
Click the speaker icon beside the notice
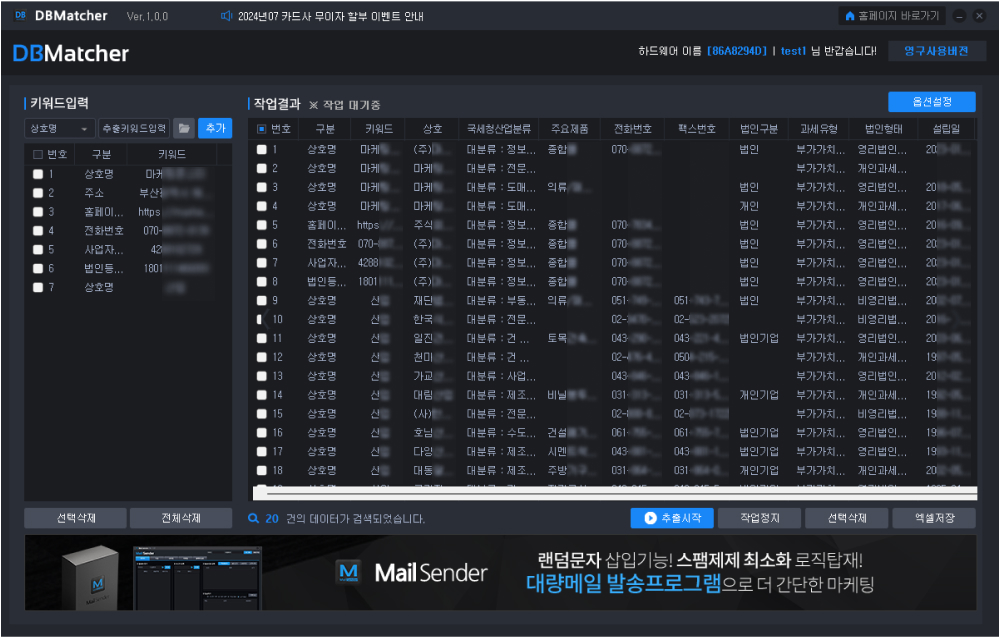click(x=226, y=17)
